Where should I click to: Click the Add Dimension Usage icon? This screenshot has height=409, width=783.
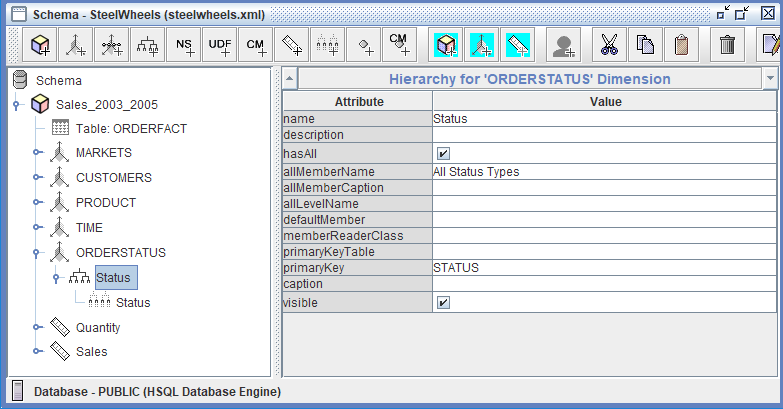(x=112, y=45)
